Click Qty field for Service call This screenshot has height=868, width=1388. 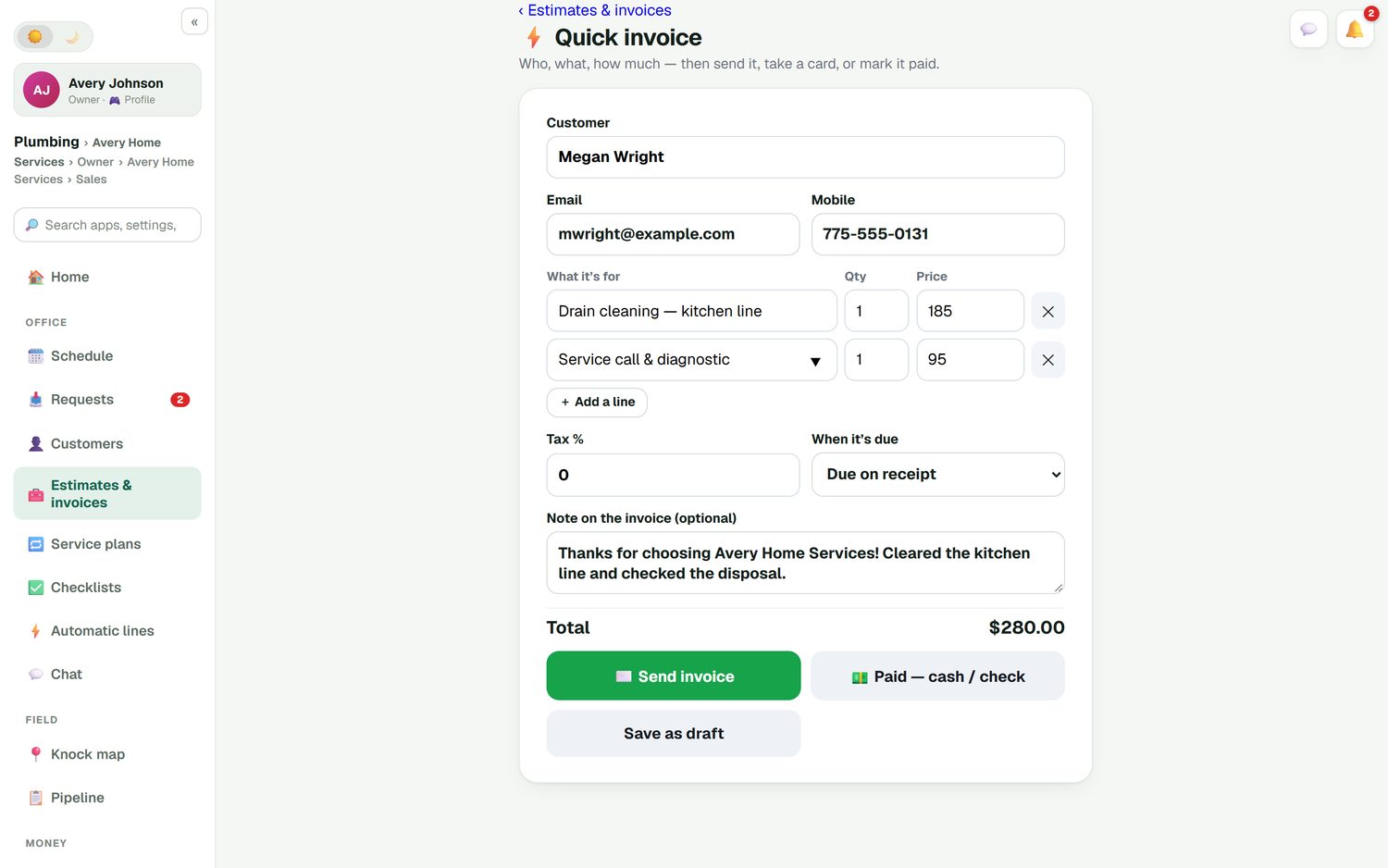point(876,360)
